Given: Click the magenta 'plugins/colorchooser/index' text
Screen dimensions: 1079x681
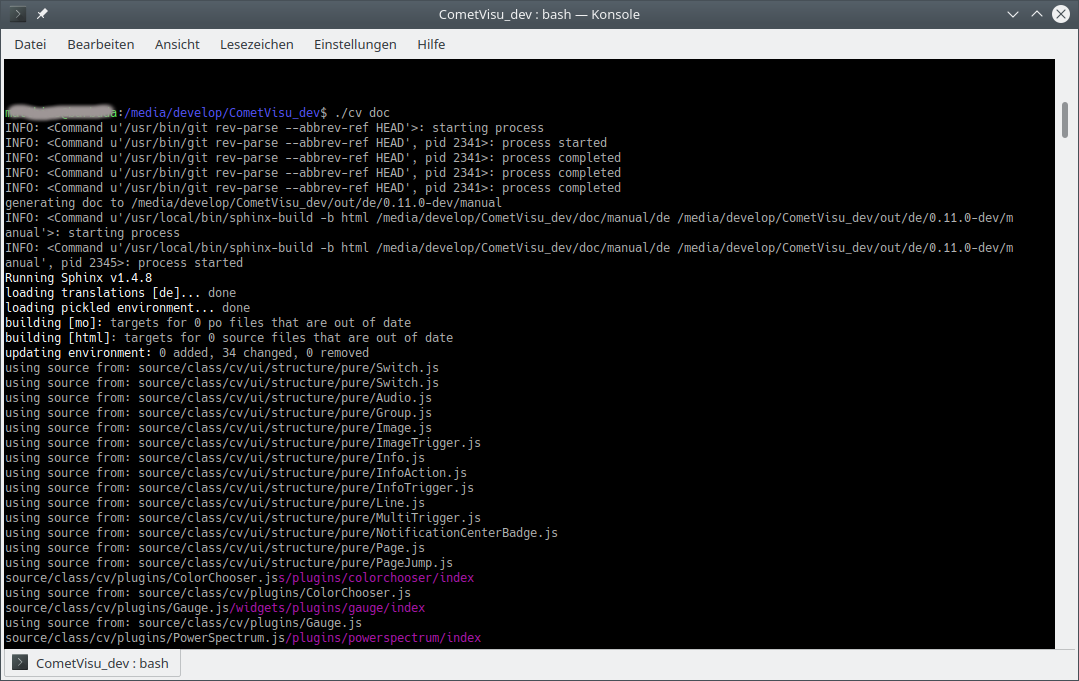Looking at the screenshot, I should click(x=379, y=578).
